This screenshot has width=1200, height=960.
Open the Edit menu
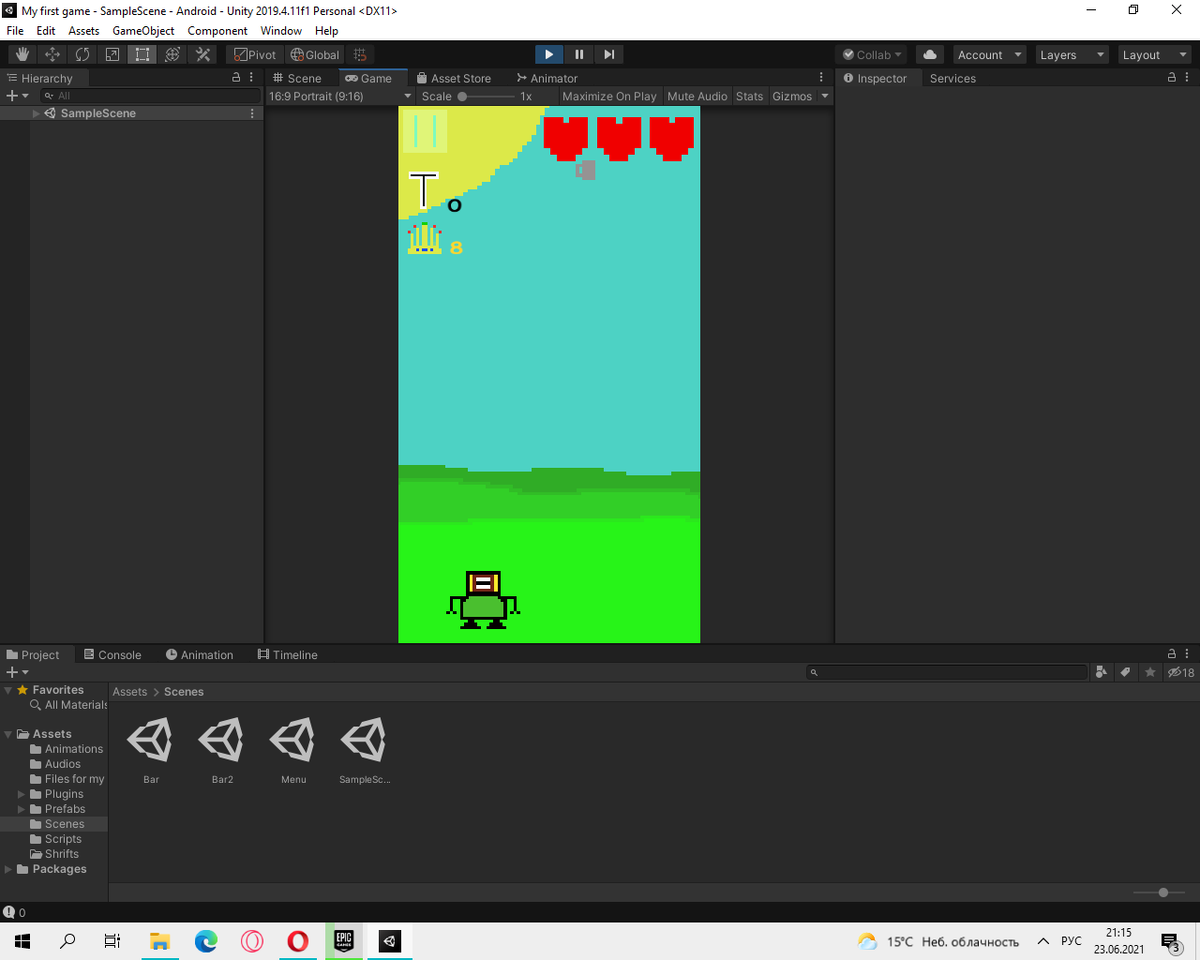[46, 31]
